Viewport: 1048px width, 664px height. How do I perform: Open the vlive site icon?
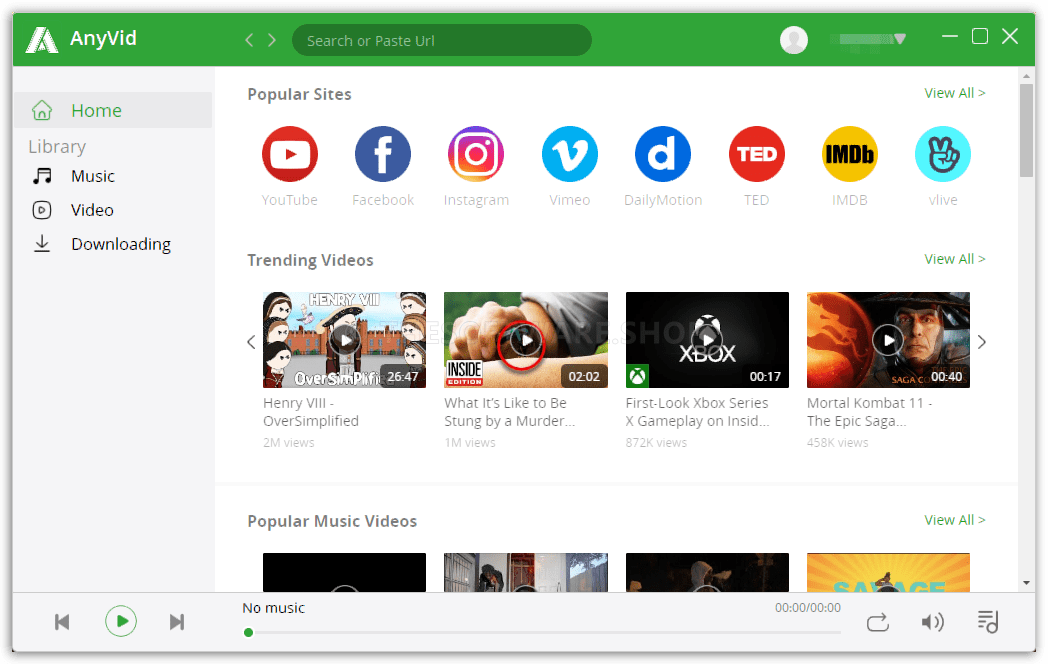click(x=943, y=154)
